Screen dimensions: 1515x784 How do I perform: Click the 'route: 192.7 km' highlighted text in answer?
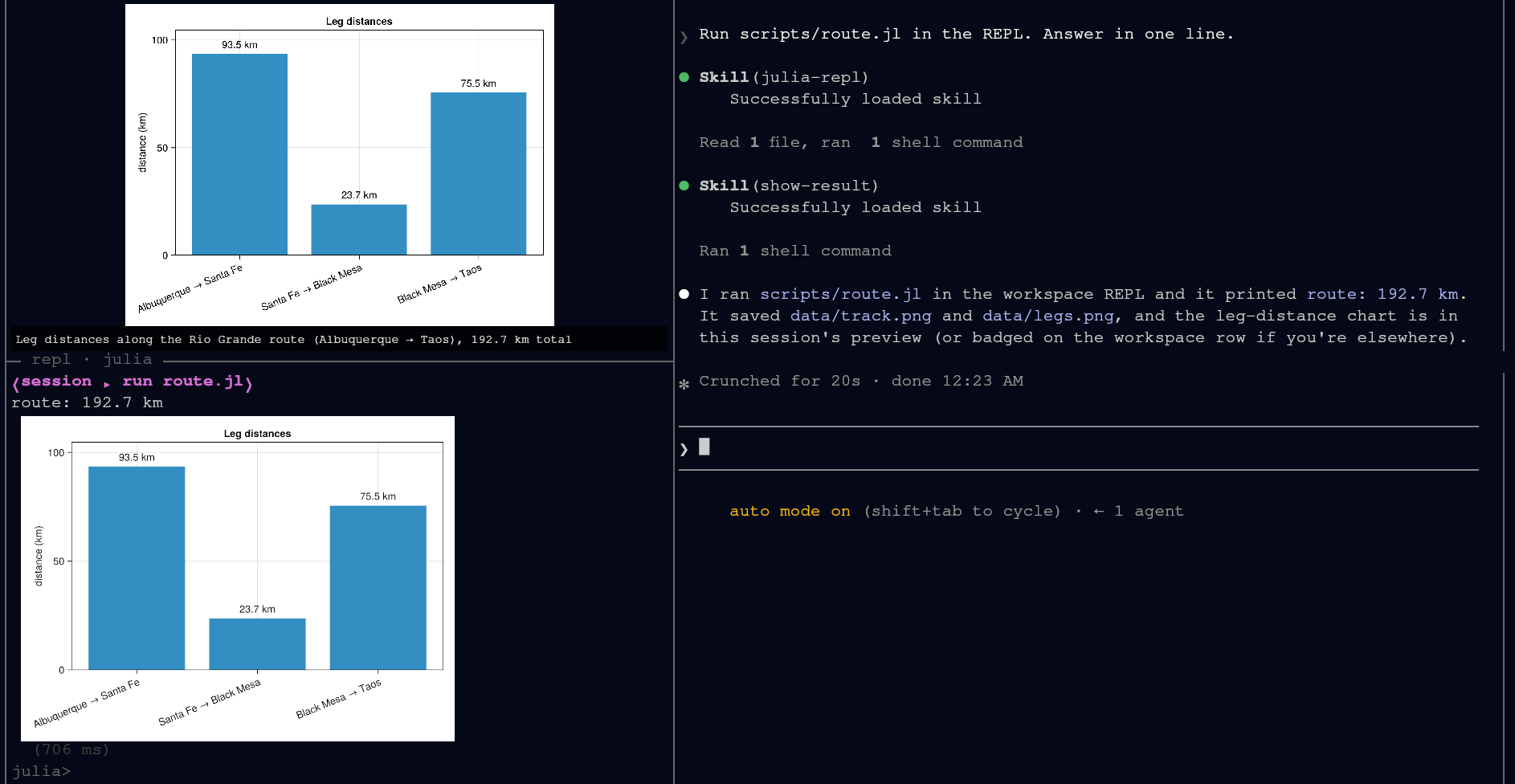(1382, 294)
